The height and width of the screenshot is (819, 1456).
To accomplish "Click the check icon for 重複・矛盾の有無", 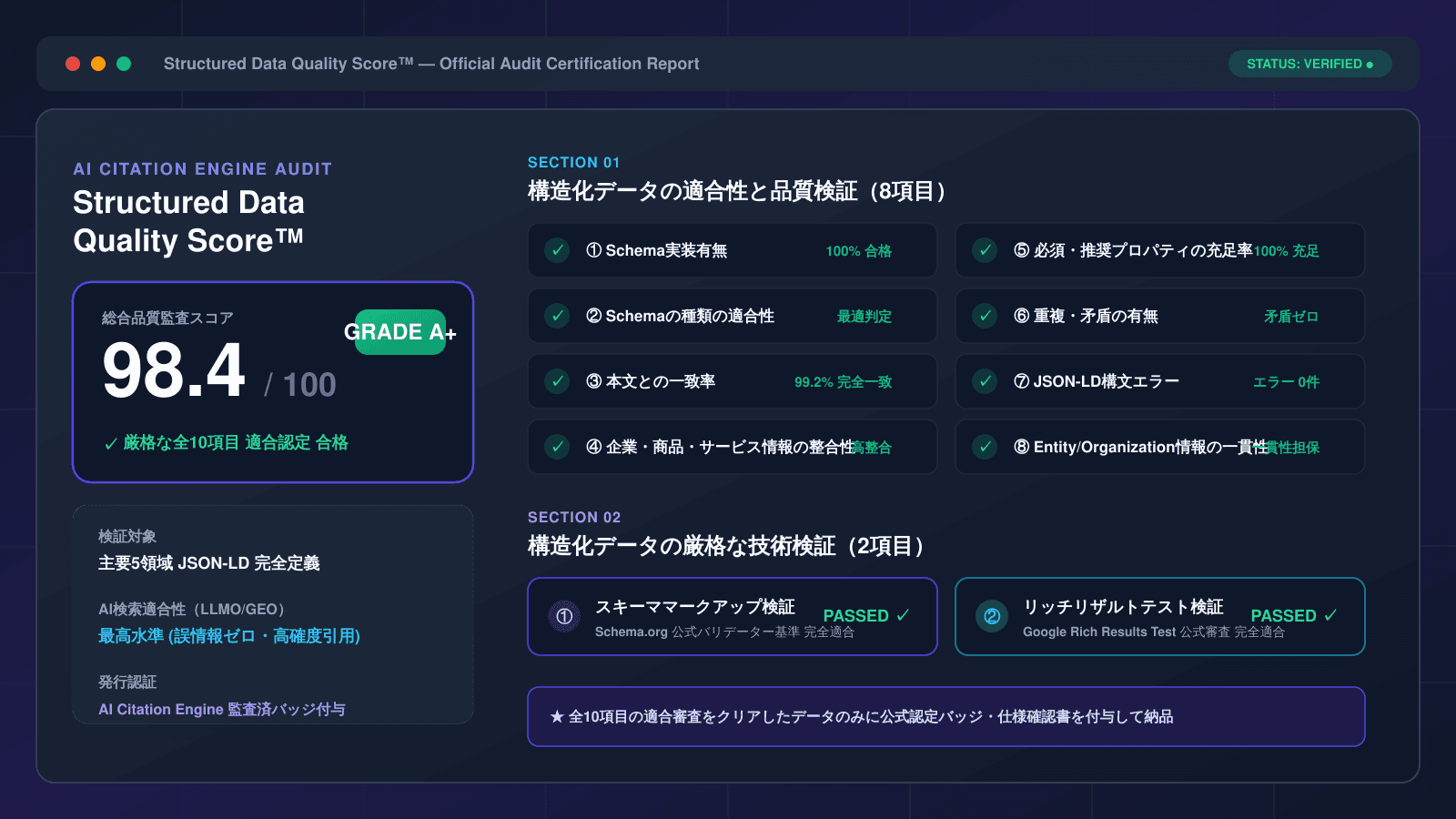I will [x=985, y=316].
